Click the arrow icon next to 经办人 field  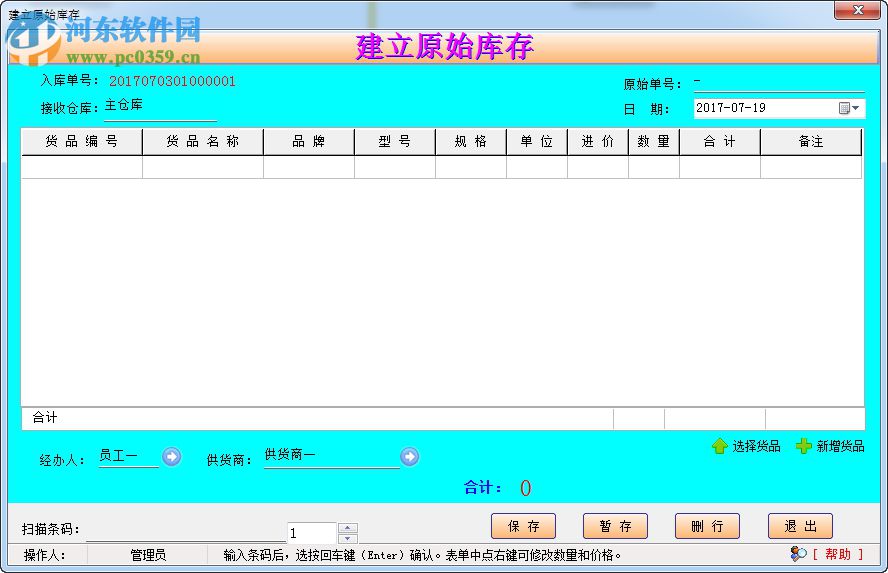[x=172, y=456]
